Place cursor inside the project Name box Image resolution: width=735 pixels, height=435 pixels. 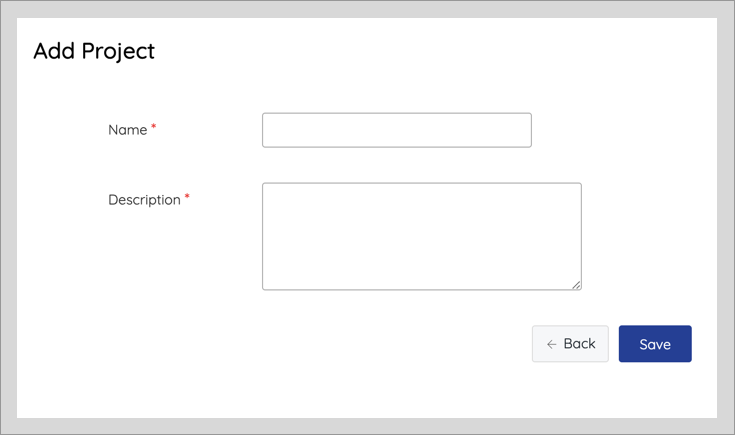(397, 130)
